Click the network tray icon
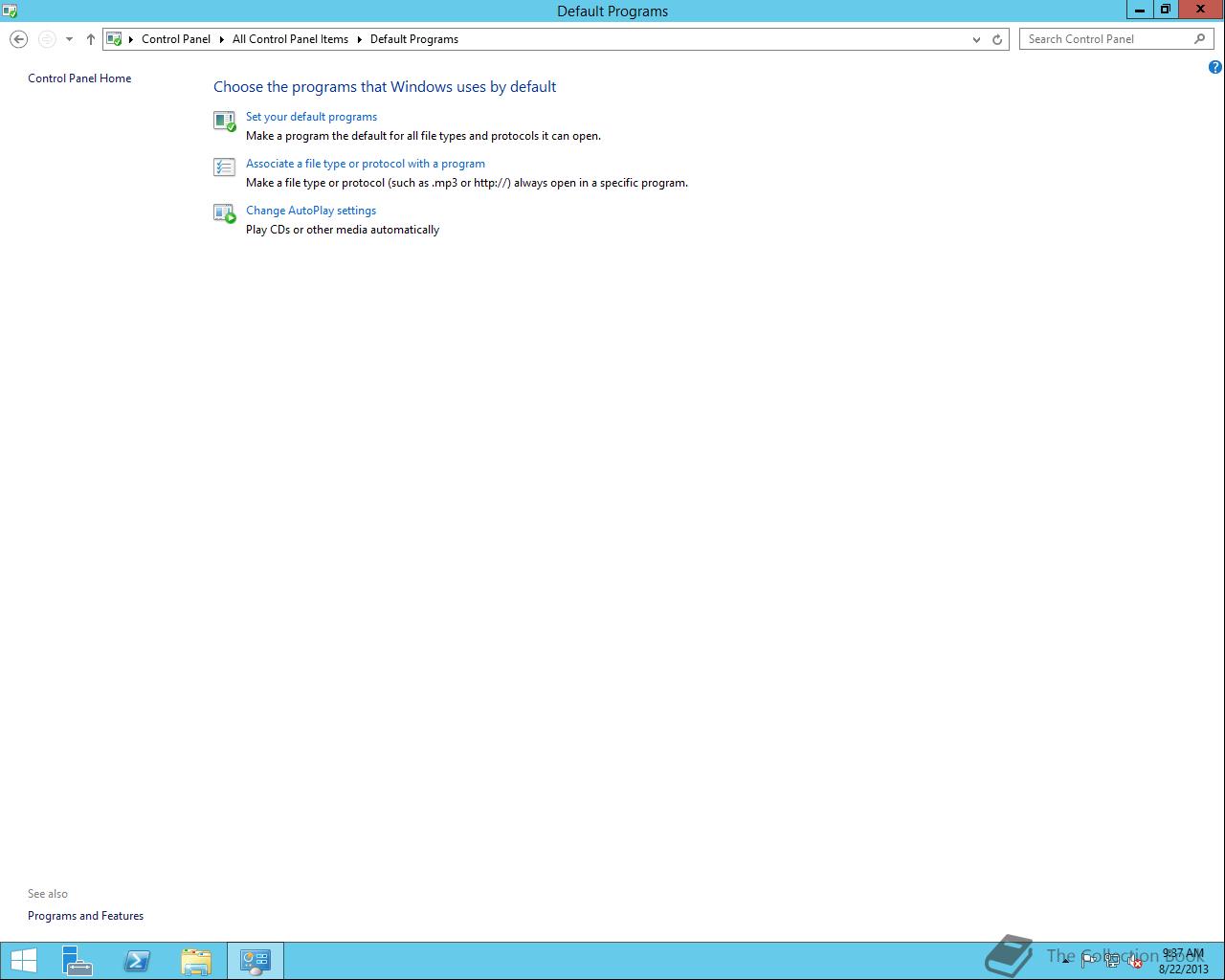 pos(1112,961)
